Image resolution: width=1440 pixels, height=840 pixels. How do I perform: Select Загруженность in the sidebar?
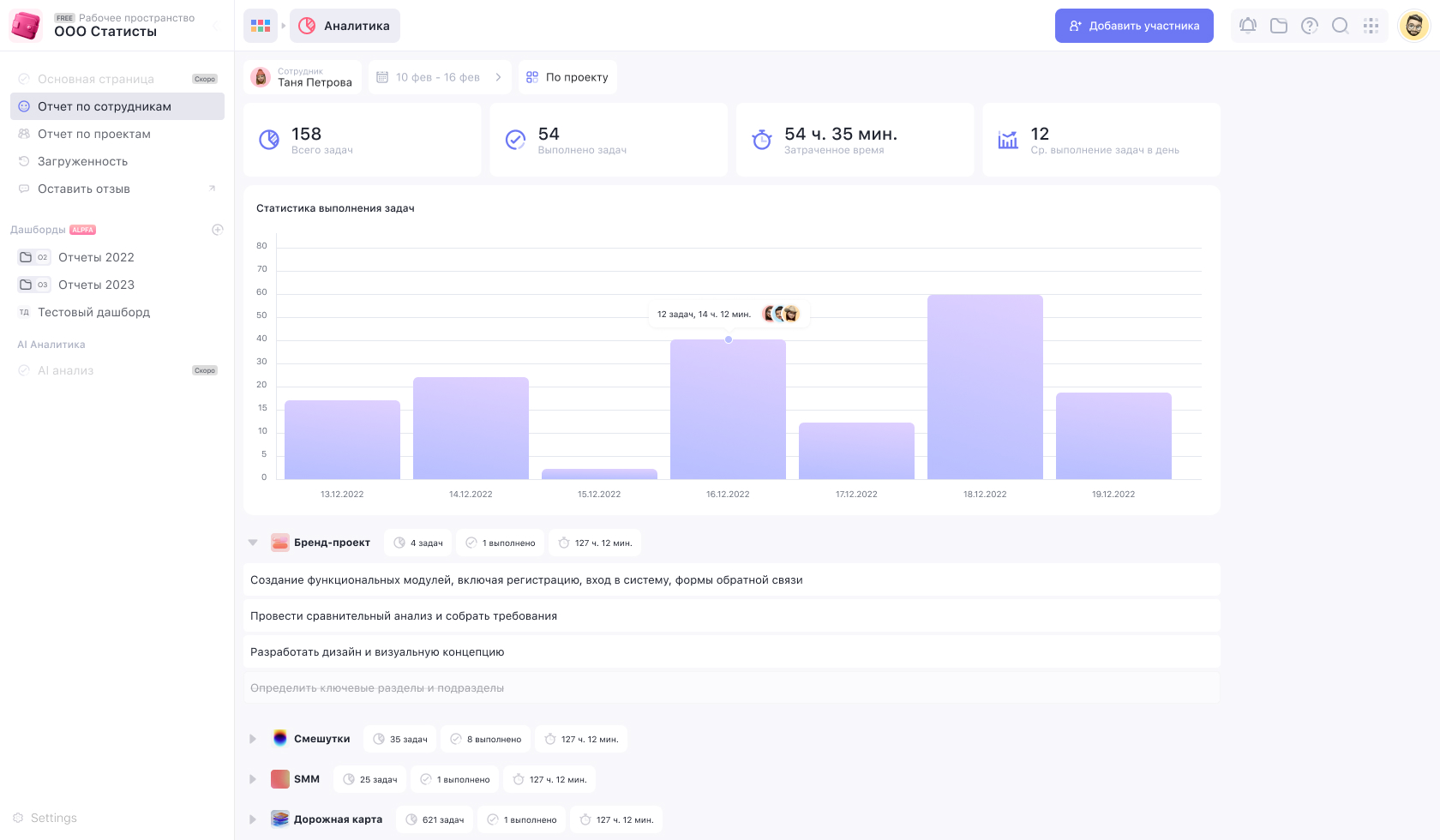(x=83, y=161)
